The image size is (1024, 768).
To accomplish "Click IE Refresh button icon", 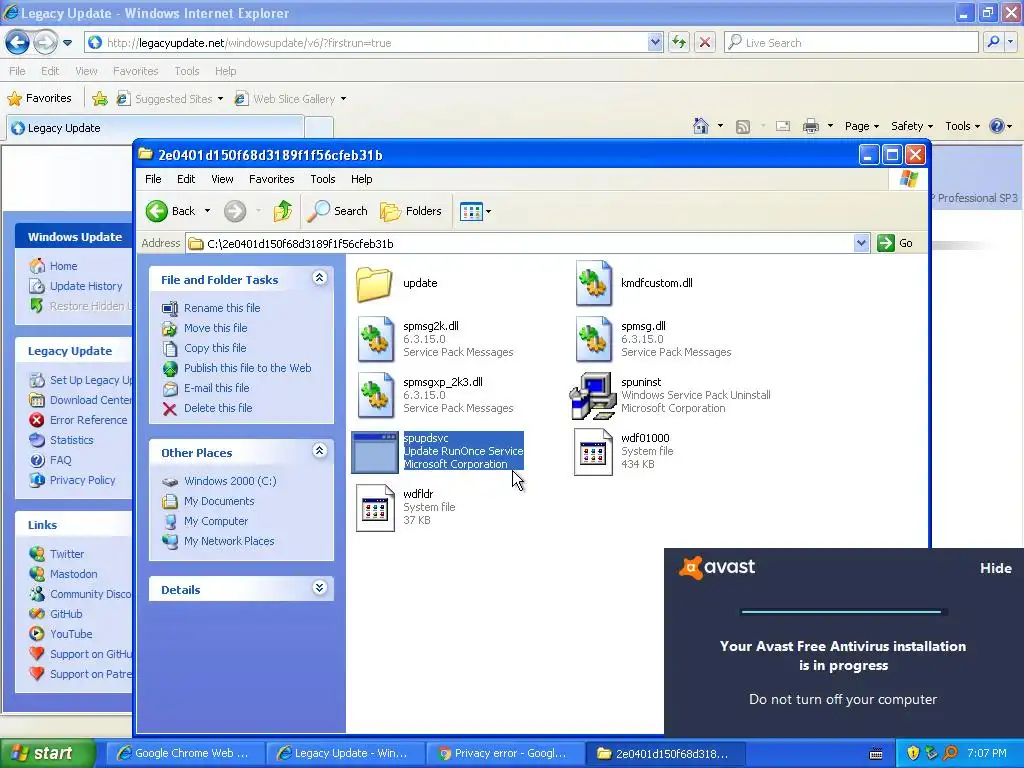I will 679,42.
